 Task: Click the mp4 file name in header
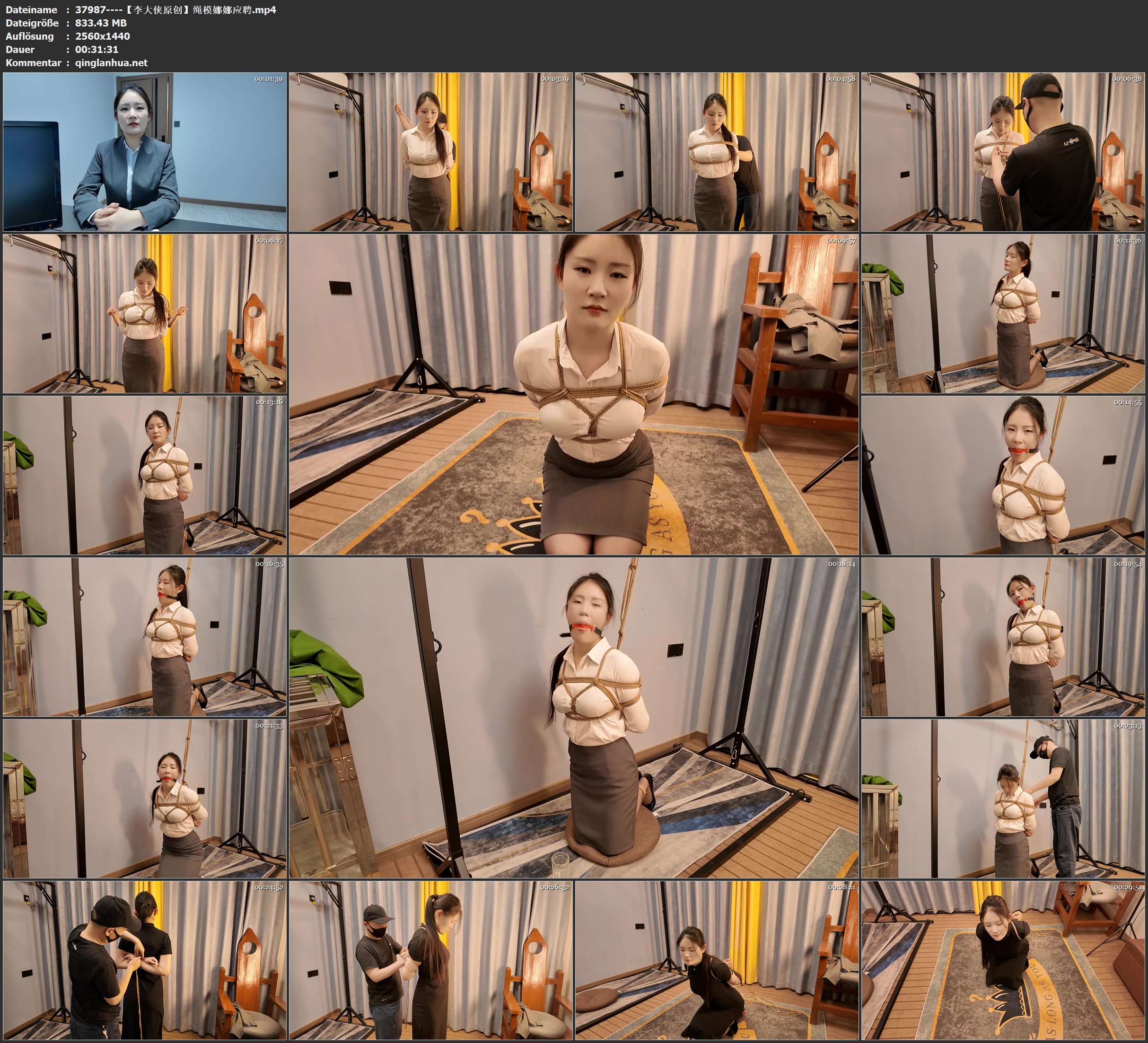coord(175,9)
